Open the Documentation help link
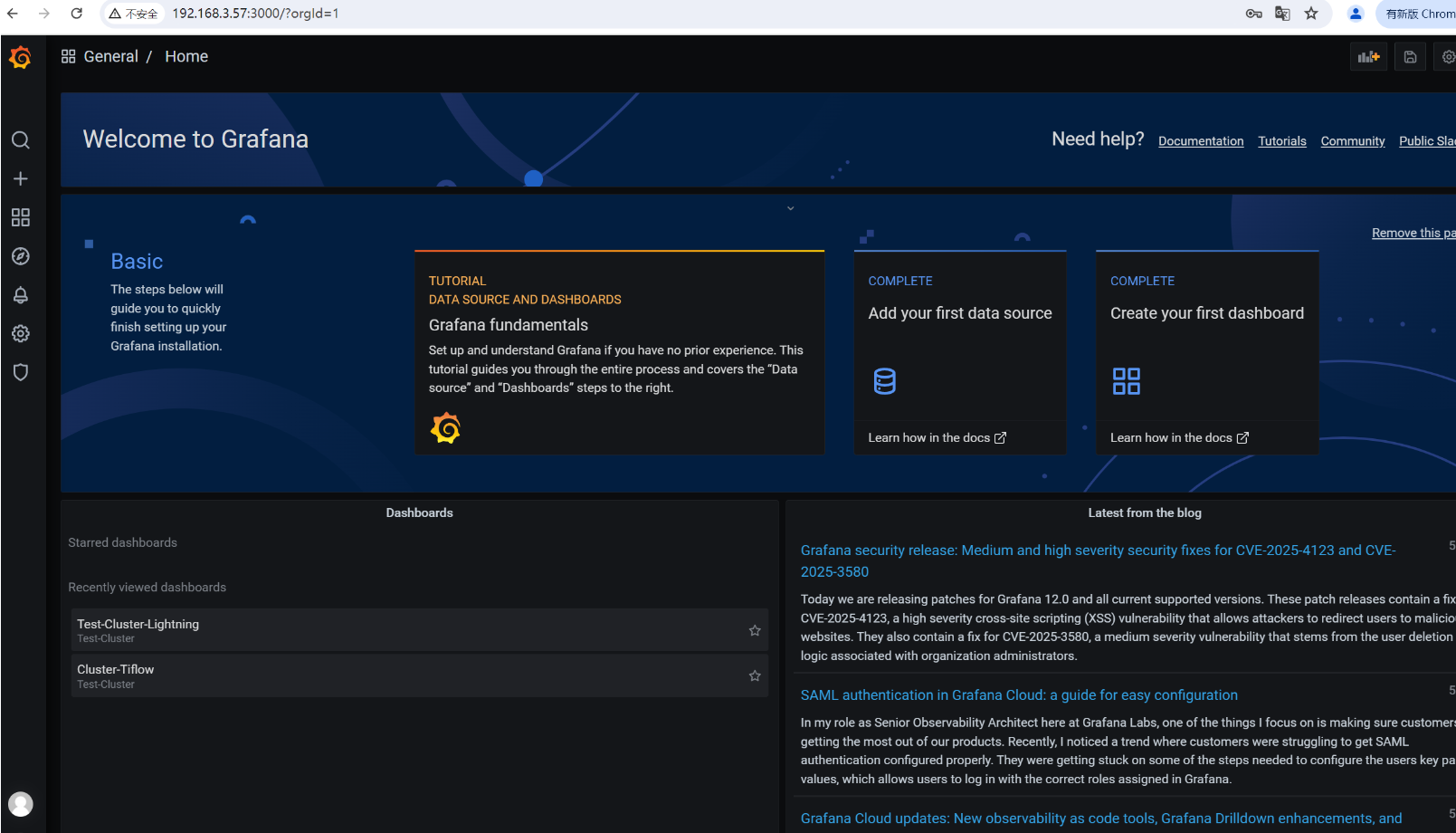 [x=1201, y=141]
